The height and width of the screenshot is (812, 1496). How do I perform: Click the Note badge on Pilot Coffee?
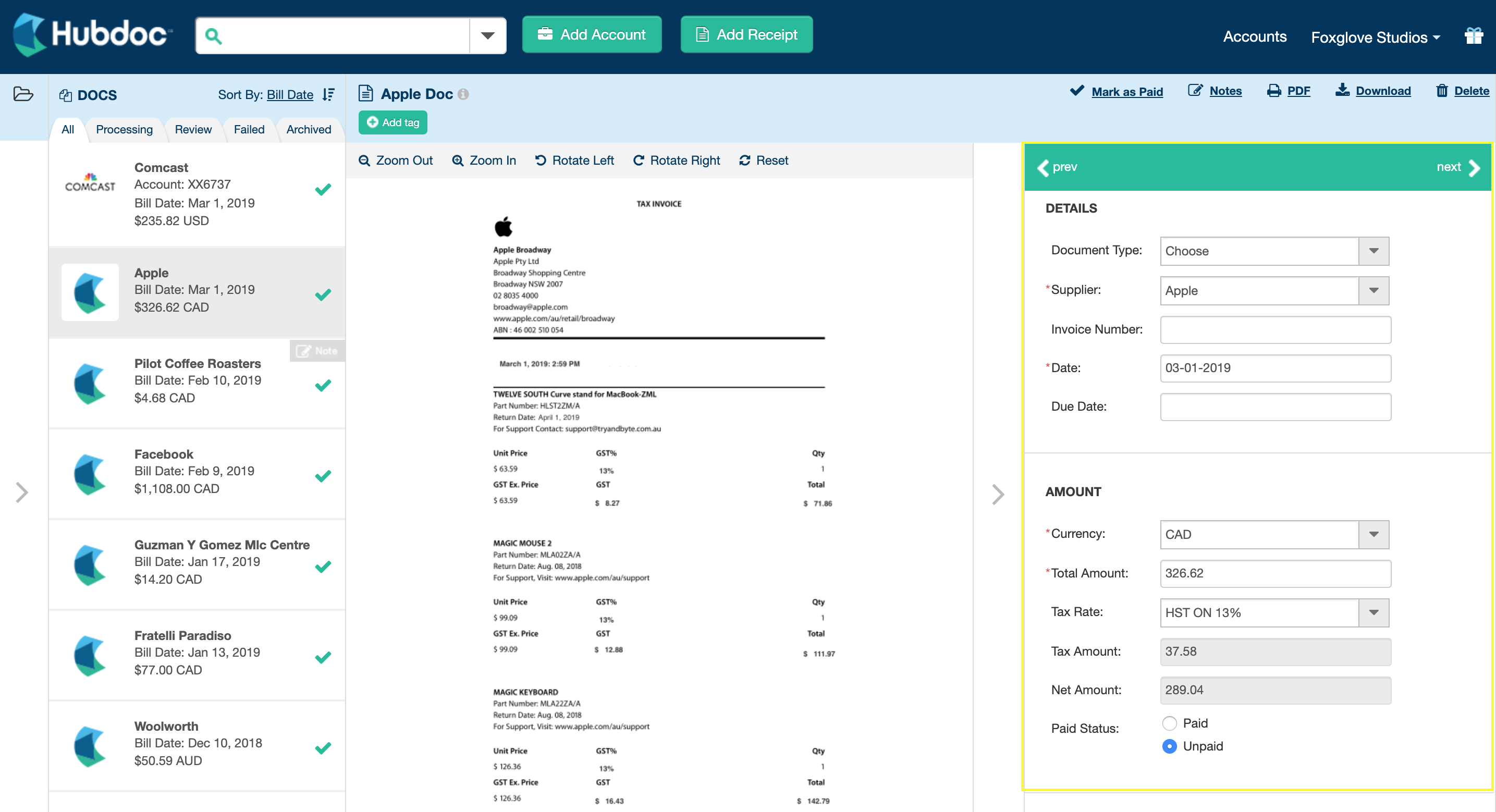click(x=317, y=351)
